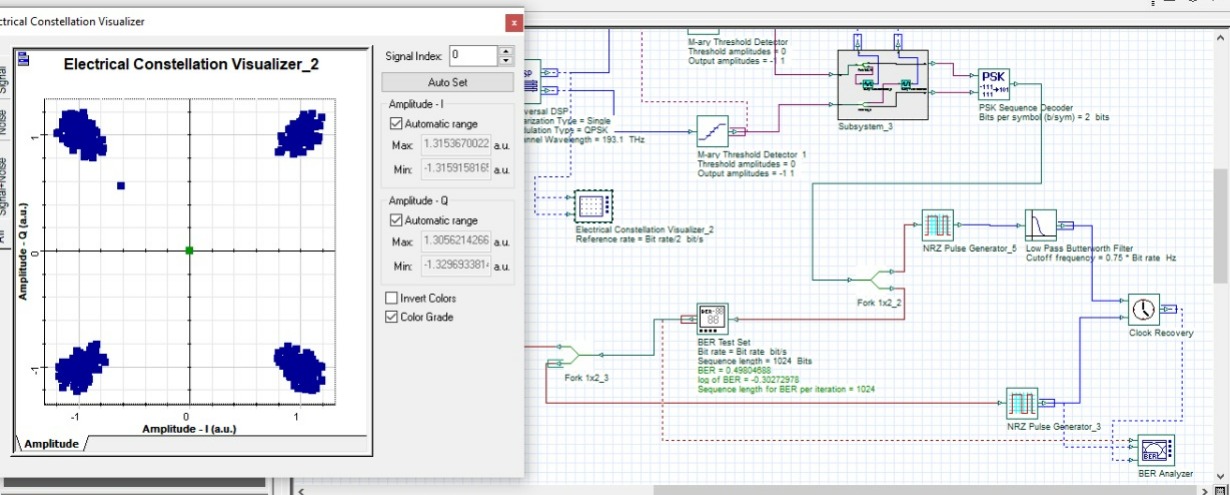Click the Signal Index input field
The image size is (1230, 495).
pos(472,56)
